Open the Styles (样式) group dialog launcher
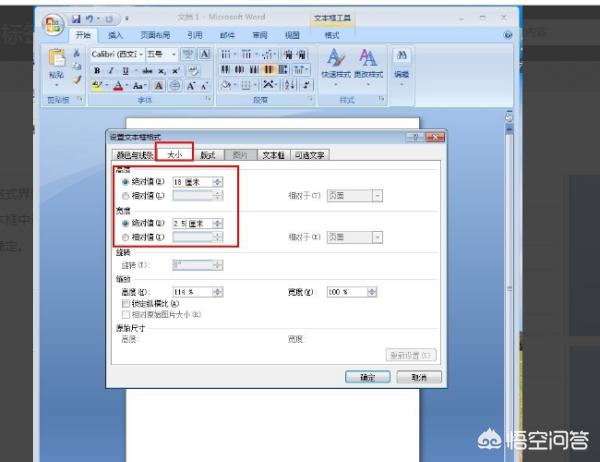Image resolution: width=600 pixels, height=462 pixels. click(x=381, y=99)
